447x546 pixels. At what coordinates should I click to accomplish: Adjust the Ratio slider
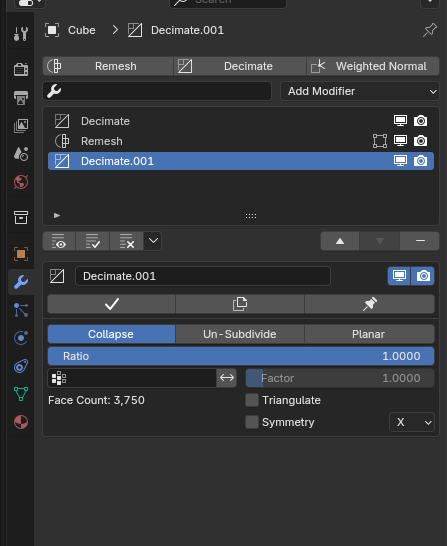click(241, 356)
